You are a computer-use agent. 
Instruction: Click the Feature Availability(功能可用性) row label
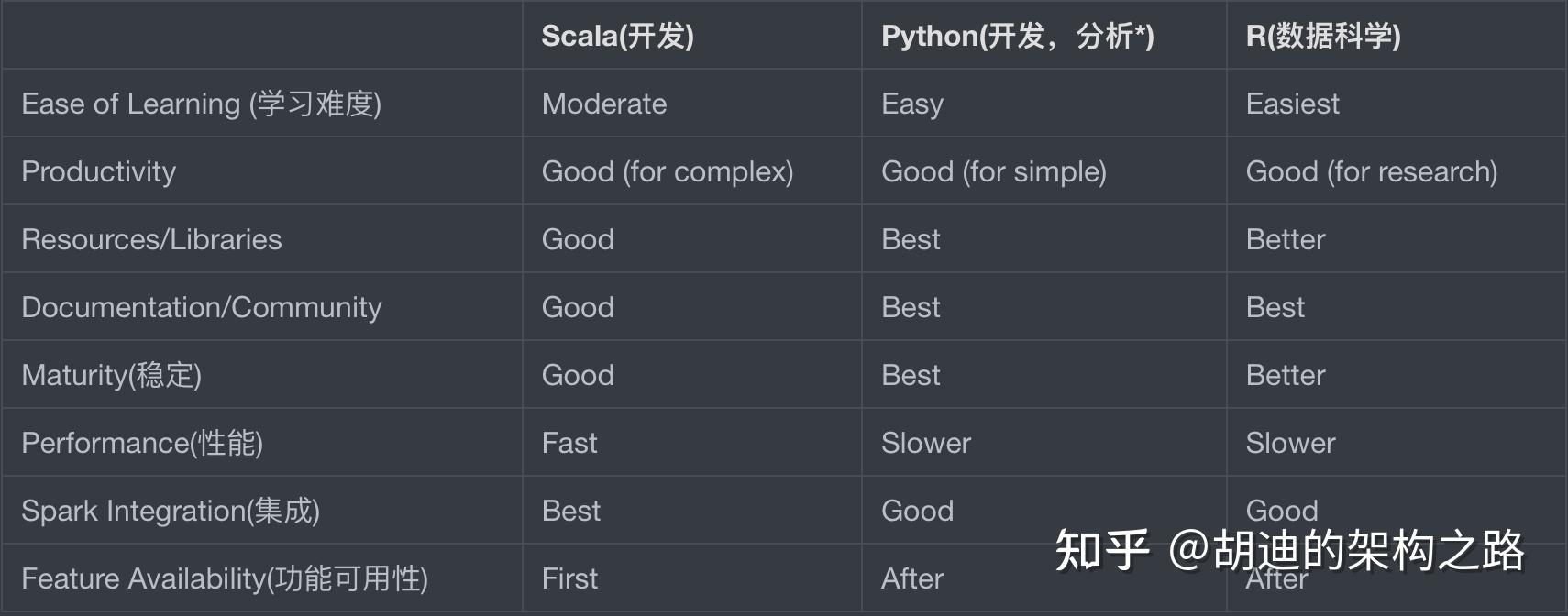[x=225, y=578]
